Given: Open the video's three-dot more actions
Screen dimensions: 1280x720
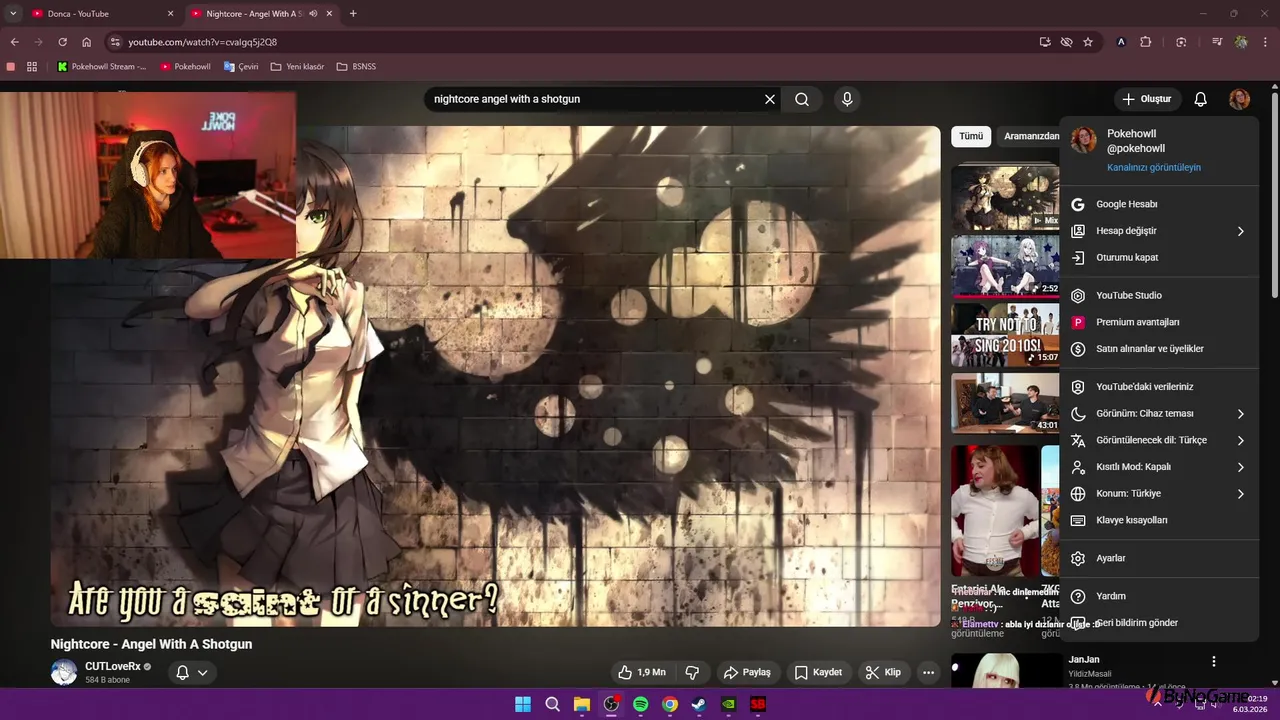Looking at the screenshot, I should tap(928, 672).
